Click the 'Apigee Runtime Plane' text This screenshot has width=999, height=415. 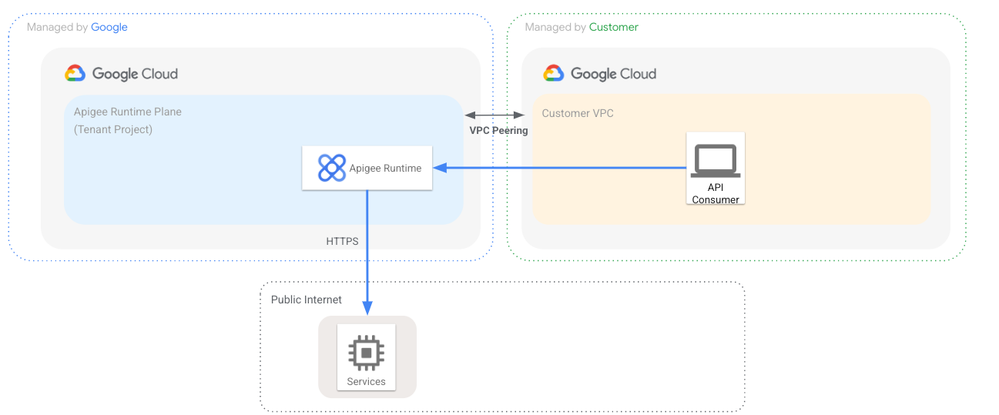tap(127, 112)
